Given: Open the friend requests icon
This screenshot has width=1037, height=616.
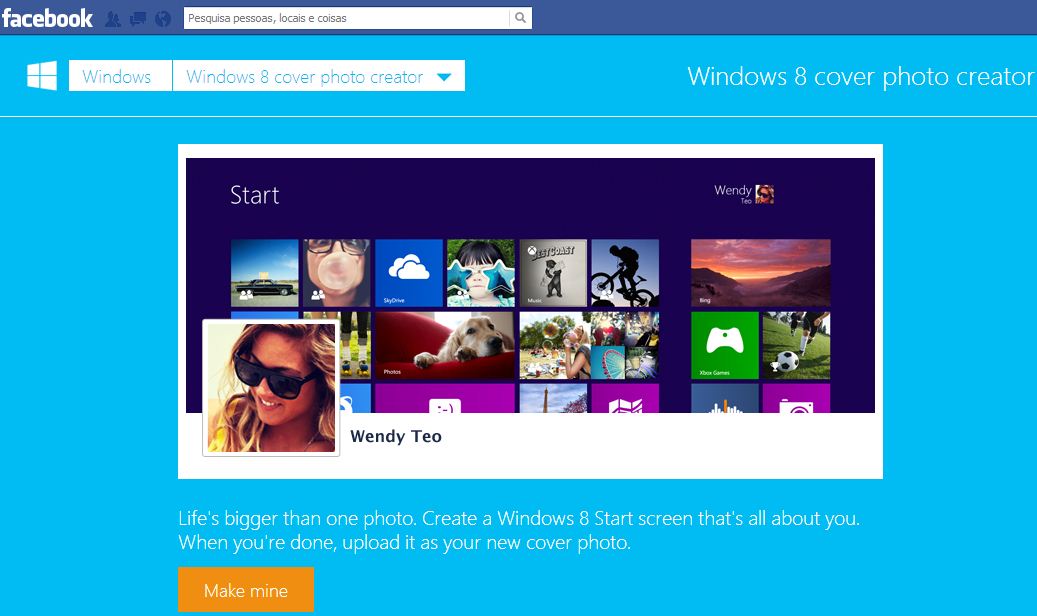Looking at the screenshot, I should tap(113, 19).
